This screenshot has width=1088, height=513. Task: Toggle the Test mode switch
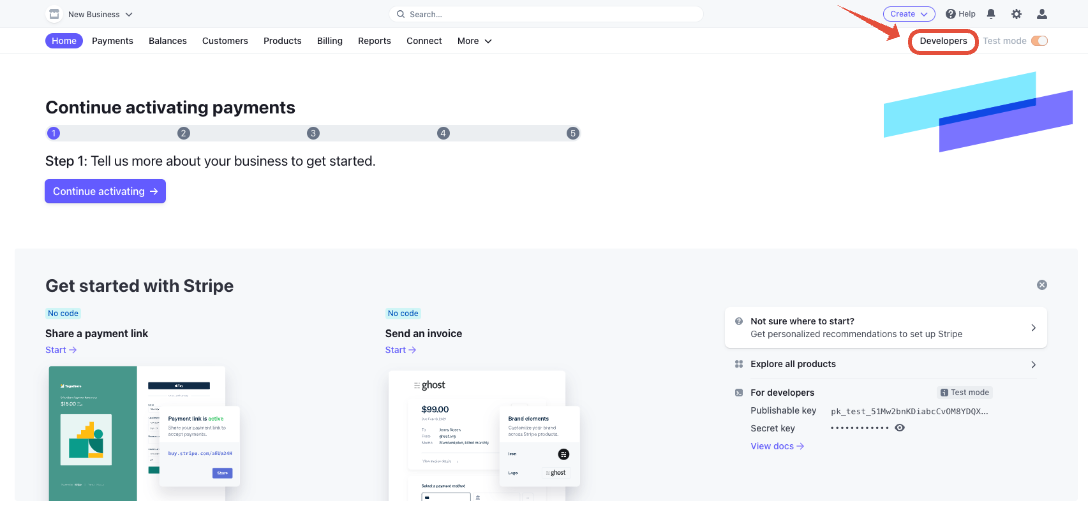1039,41
